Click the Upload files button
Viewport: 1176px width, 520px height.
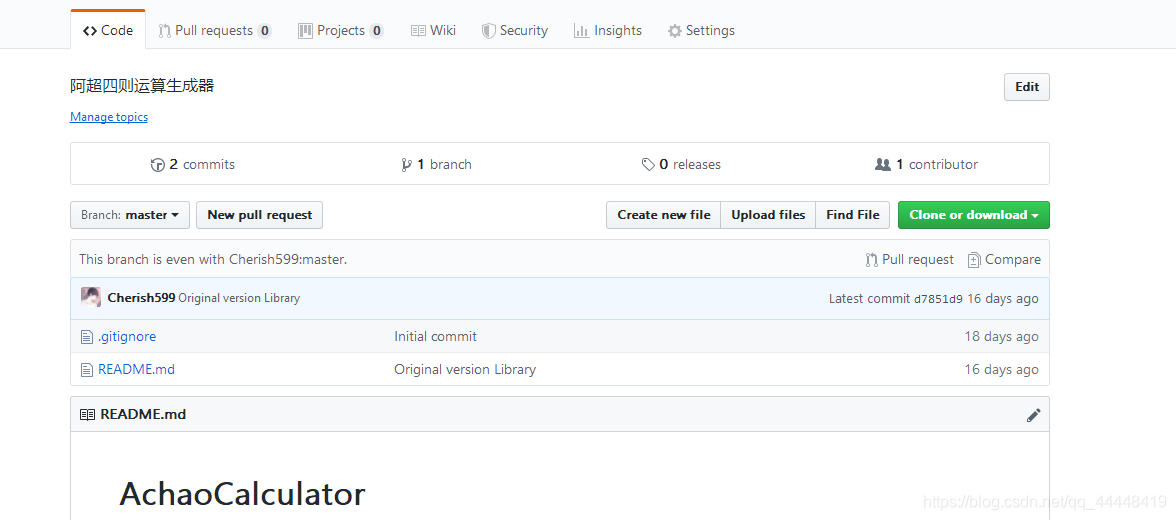[768, 215]
